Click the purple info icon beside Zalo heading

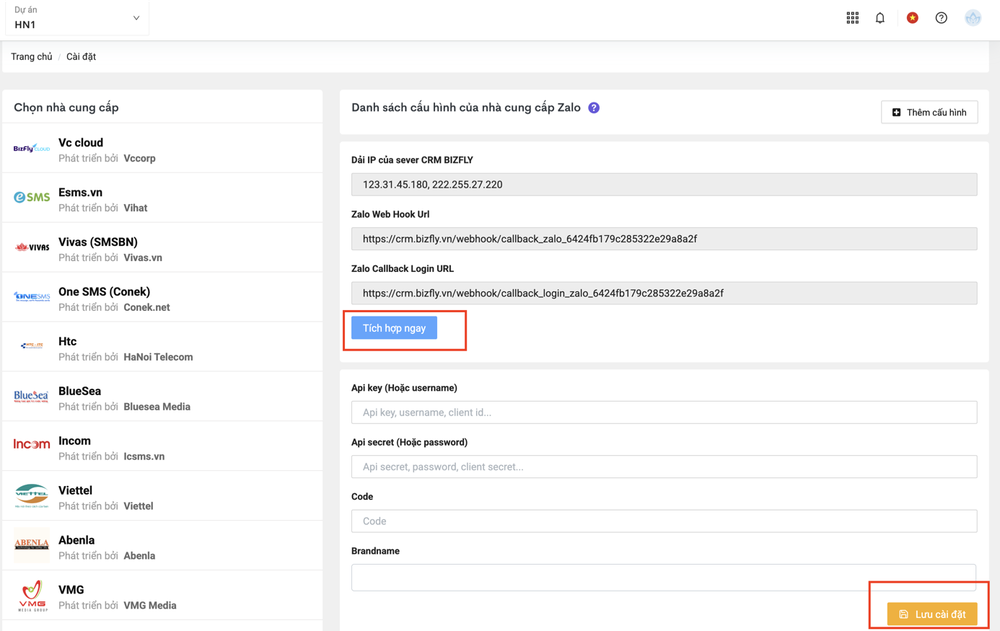point(594,108)
